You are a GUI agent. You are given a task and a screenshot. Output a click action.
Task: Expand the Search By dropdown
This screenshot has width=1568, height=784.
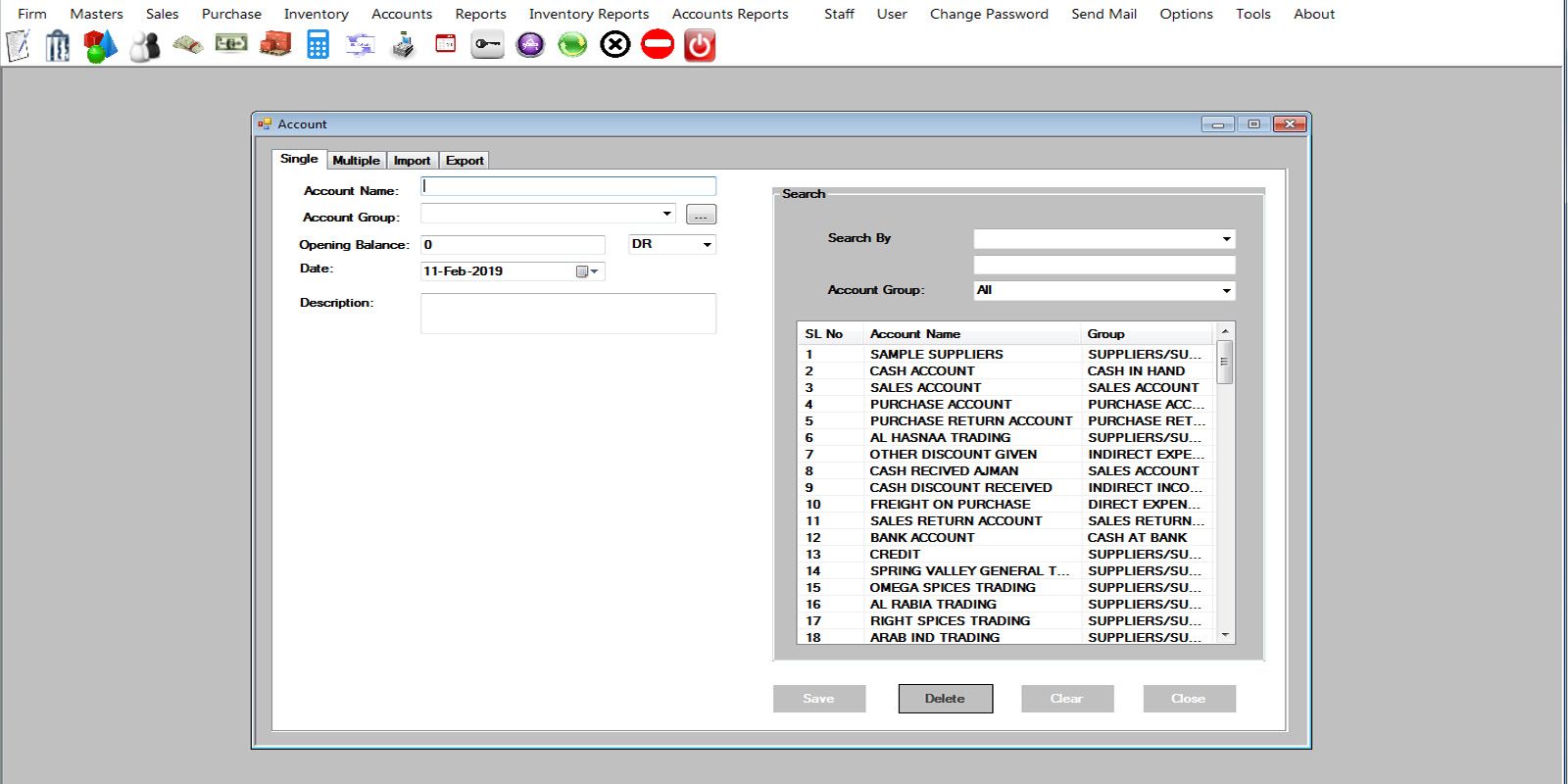1226,239
